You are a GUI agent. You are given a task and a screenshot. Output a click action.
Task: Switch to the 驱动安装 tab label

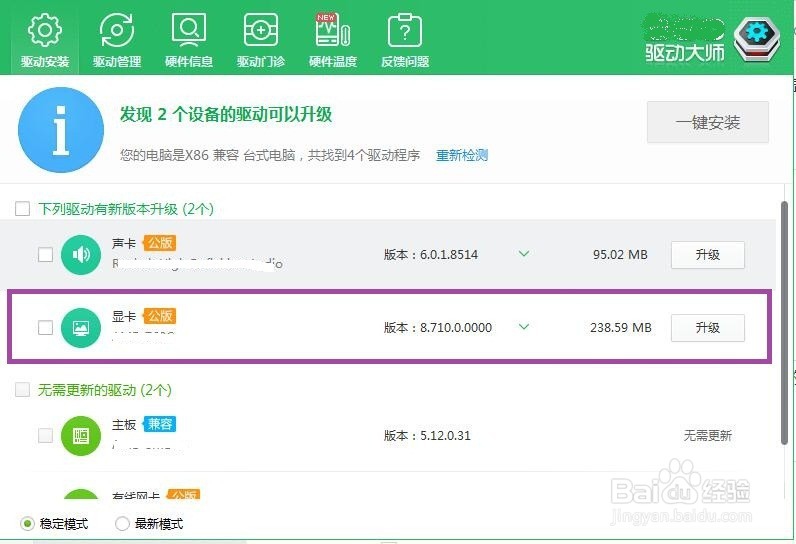pyautogui.click(x=45, y=62)
